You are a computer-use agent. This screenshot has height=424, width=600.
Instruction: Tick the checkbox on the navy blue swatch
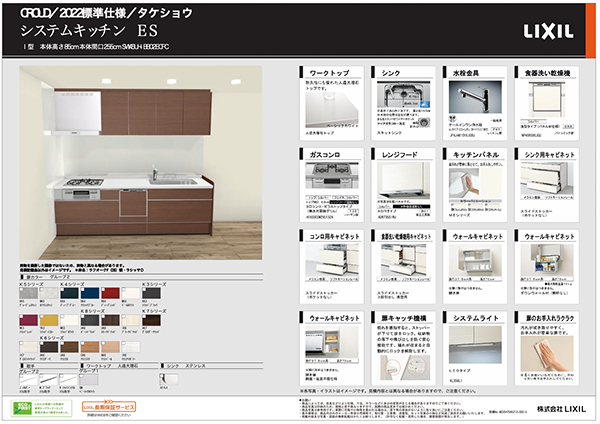83,290
